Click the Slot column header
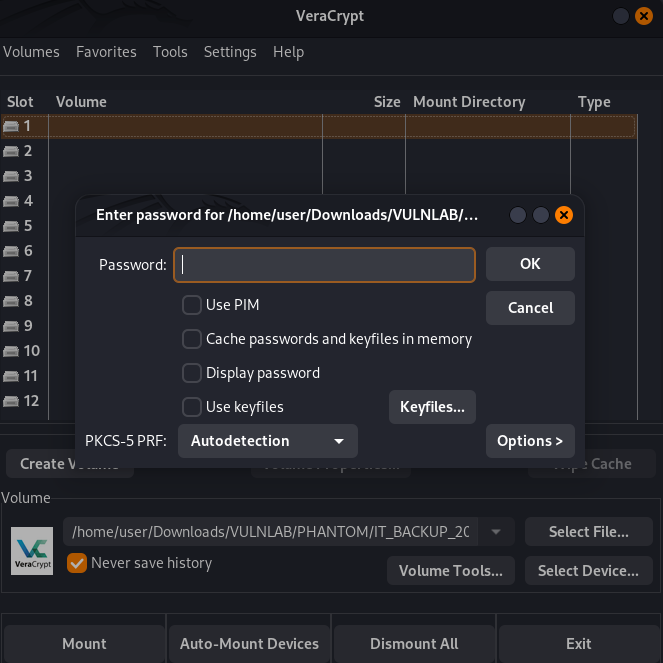Screen dimensions: 663x663 pyautogui.click(x=20, y=102)
